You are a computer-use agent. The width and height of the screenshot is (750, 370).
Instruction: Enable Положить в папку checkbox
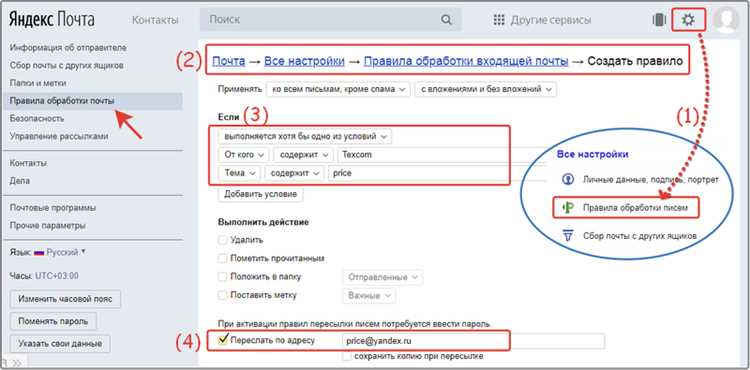point(222,277)
